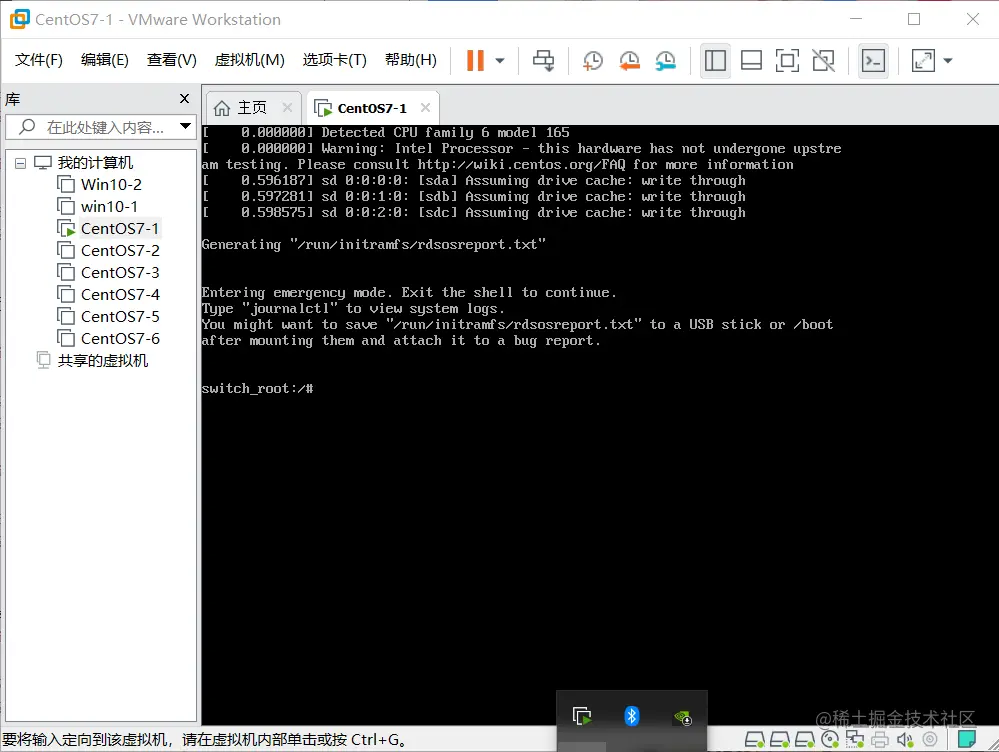The width and height of the screenshot is (999, 752).
Task: Select CentOS7-5 virtual machine
Action: (x=120, y=317)
